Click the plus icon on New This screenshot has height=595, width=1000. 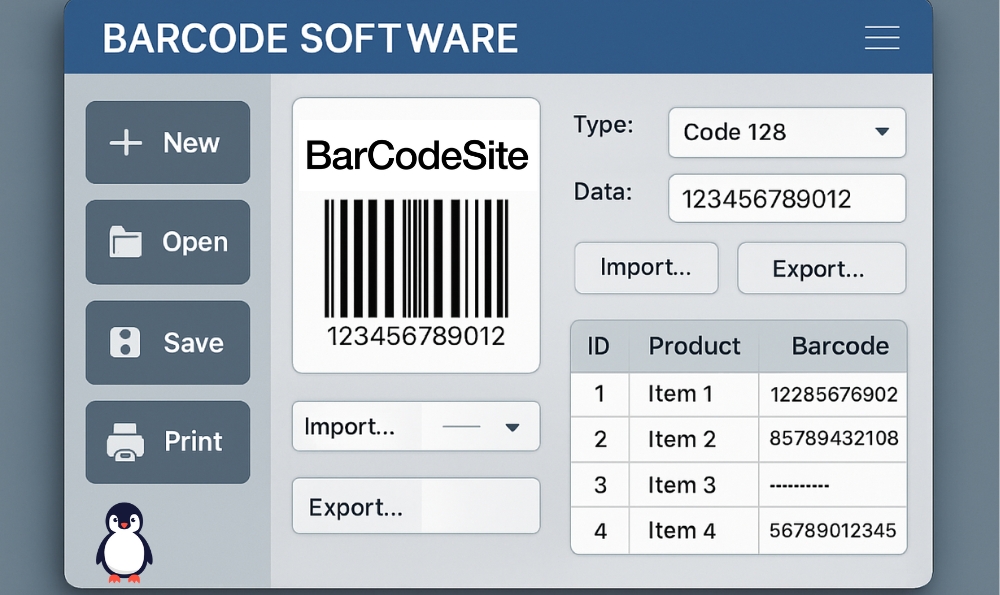[x=126, y=142]
